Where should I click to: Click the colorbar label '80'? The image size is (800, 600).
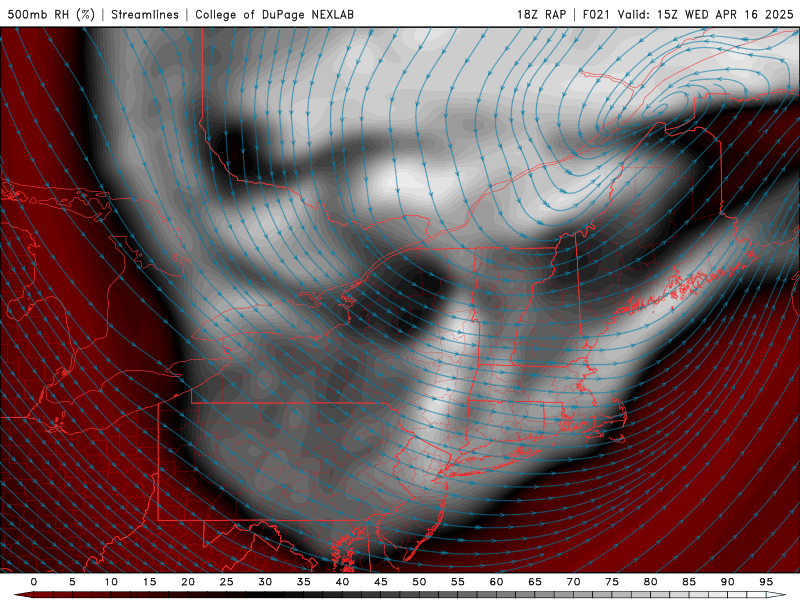point(651,582)
